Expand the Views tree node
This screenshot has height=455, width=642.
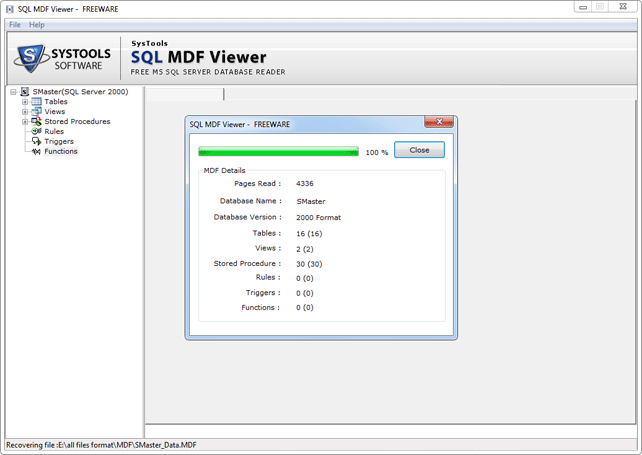pyautogui.click(x=25, y=111)
